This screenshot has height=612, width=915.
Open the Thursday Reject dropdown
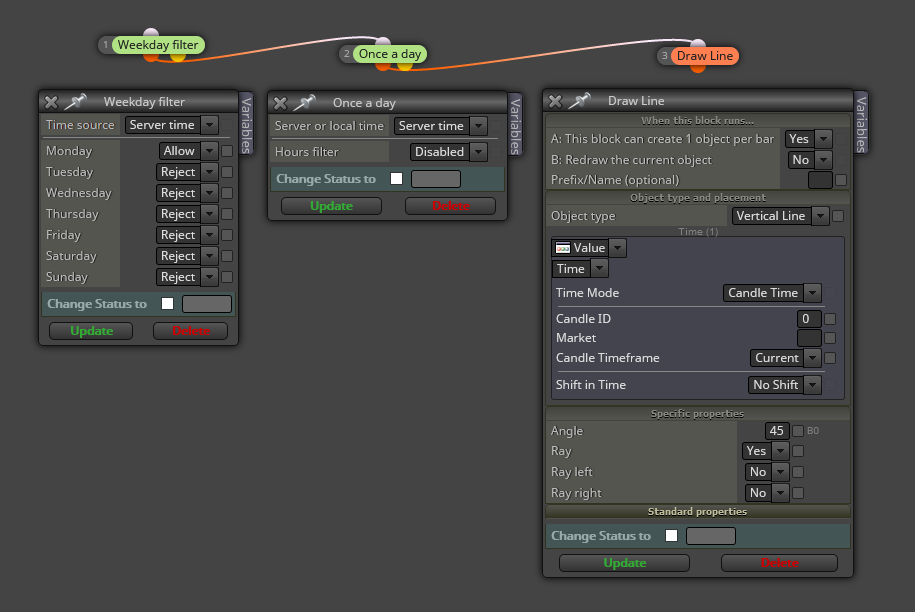(x=187, y=214)
